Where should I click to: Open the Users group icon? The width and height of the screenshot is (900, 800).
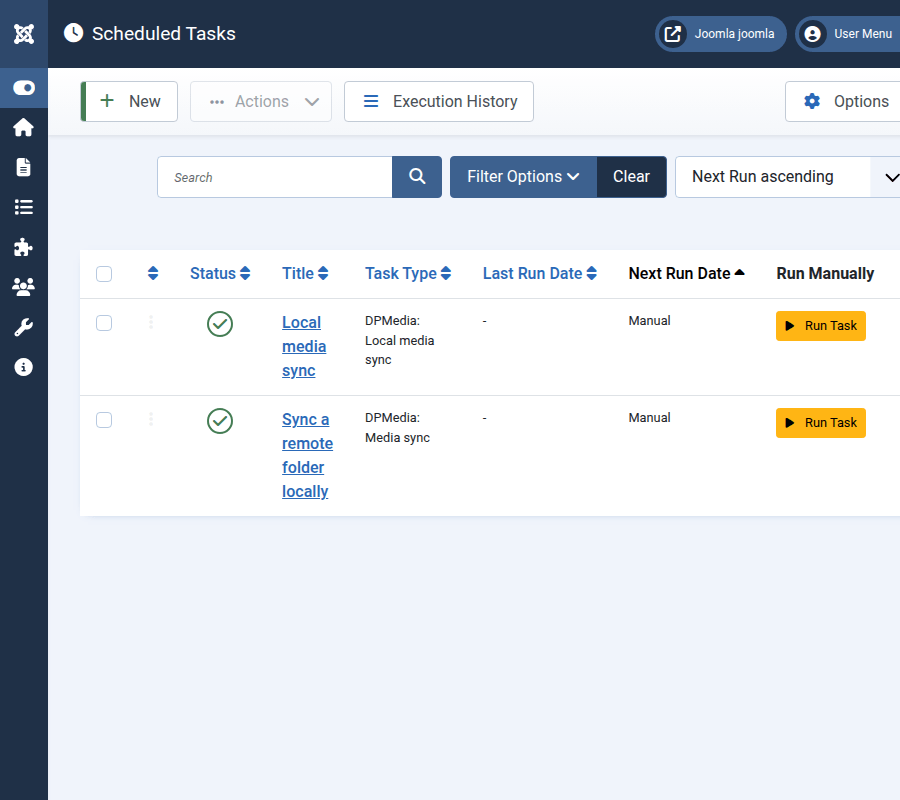24,287
